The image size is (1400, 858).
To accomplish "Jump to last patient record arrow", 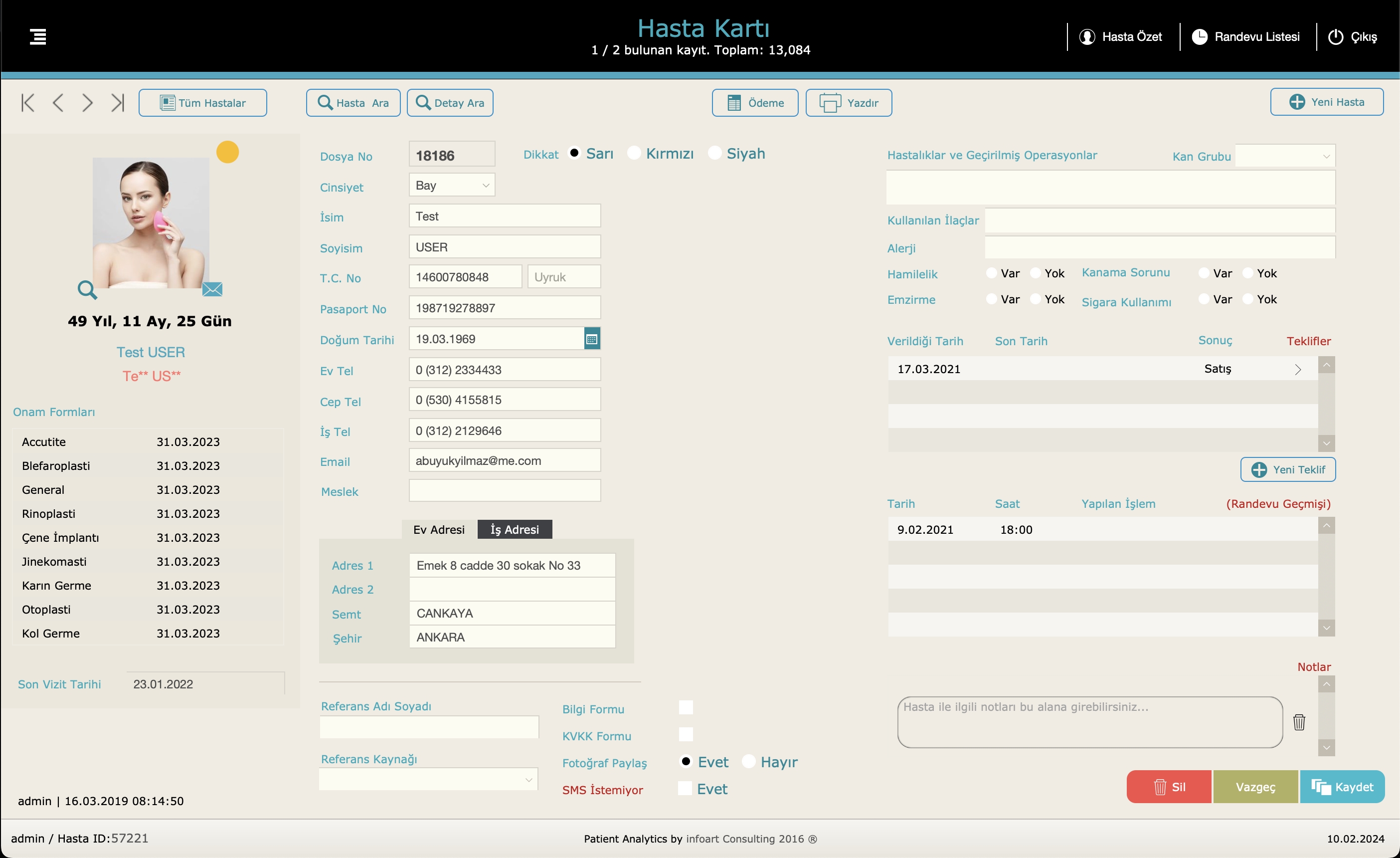I will pos(118,102).
